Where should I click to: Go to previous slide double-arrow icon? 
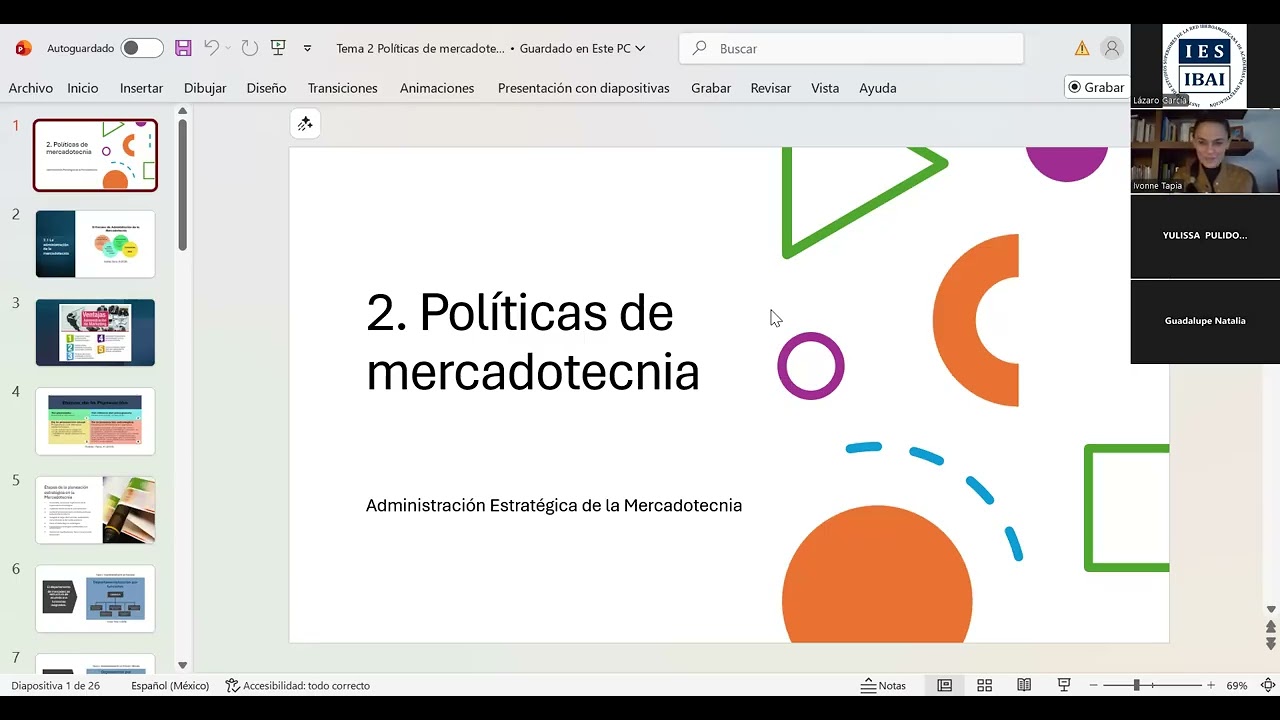1271,627
